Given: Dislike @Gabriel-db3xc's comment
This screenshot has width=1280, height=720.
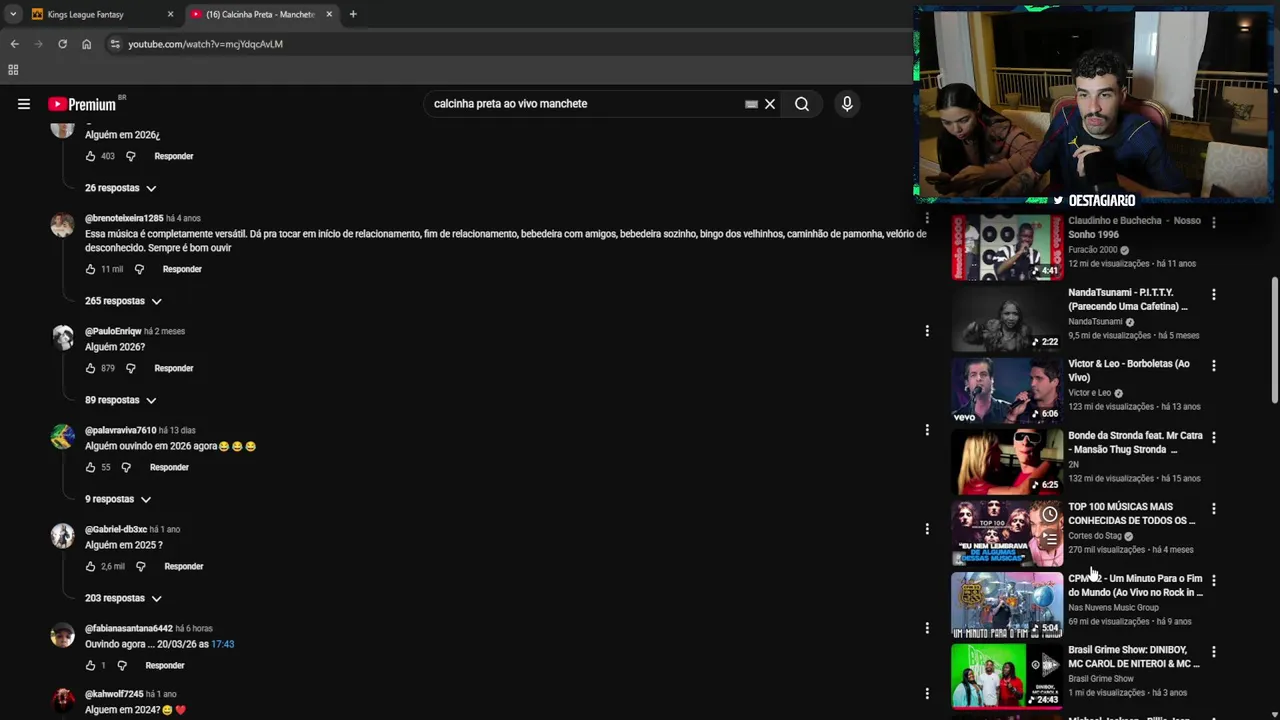Looking at the screenshot, I should click(140, 566).
